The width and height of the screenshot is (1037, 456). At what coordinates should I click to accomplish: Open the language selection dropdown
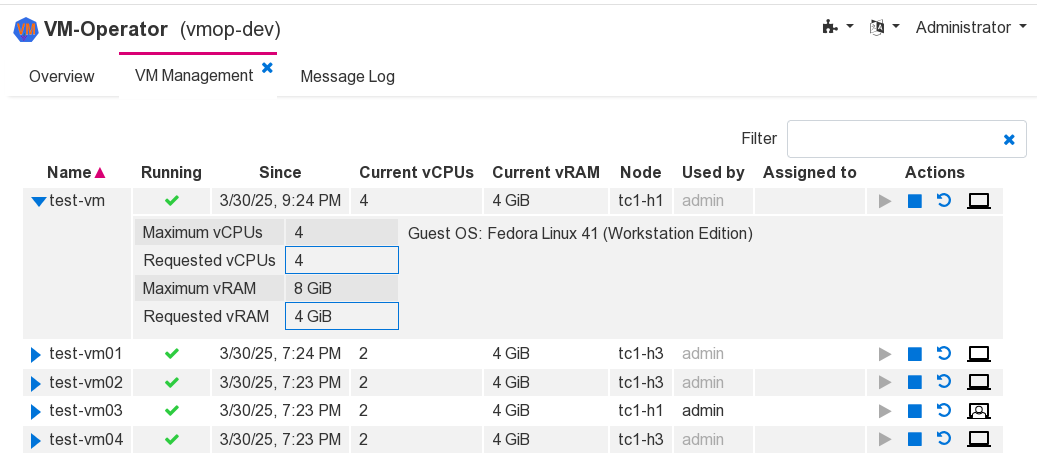883,28
